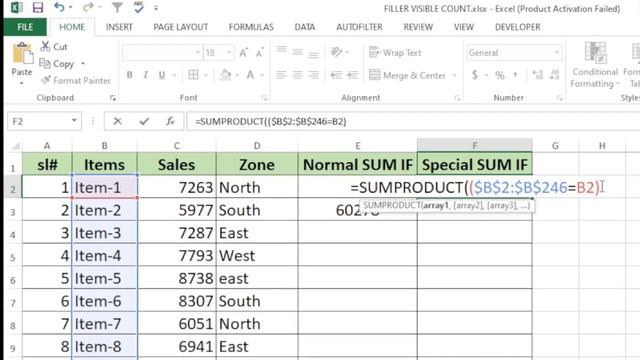Click the Filter funnel icon in quick access toolbar
640x360 pixels.
[x=117, y=7]
